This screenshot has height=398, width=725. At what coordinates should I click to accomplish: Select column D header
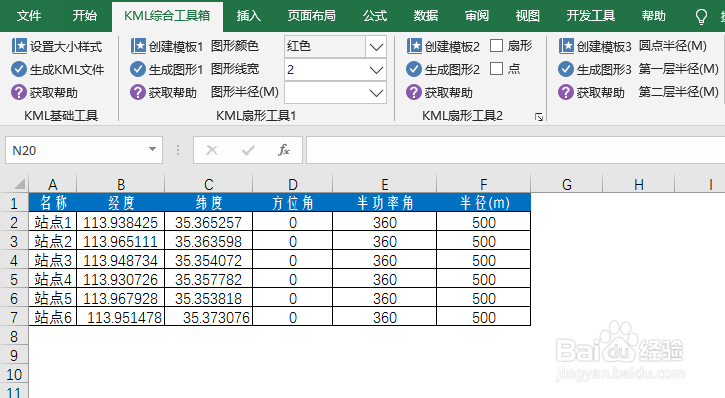(x=293, y=184)
